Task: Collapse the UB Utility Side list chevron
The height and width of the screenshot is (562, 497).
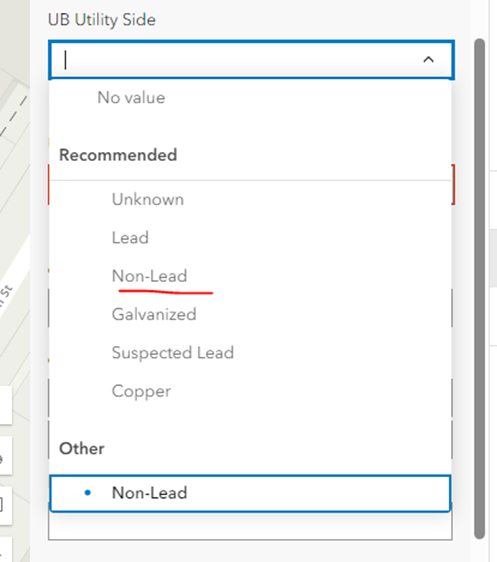Action: coord(429,59)
